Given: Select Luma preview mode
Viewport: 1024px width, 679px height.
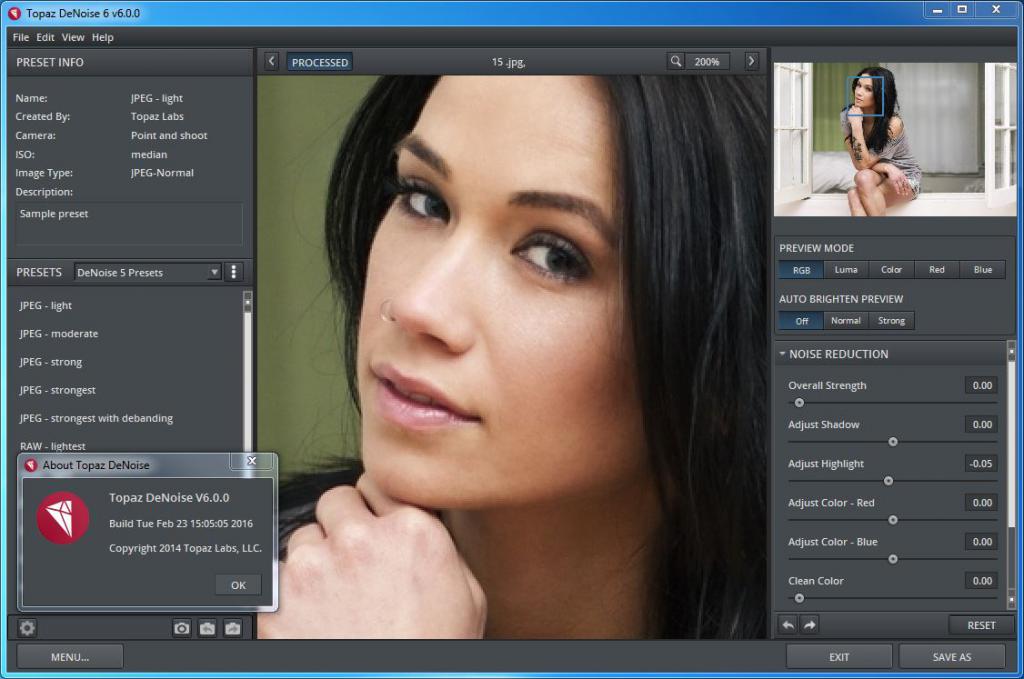Looking at the screenshot, I should (x=846, y=270).
